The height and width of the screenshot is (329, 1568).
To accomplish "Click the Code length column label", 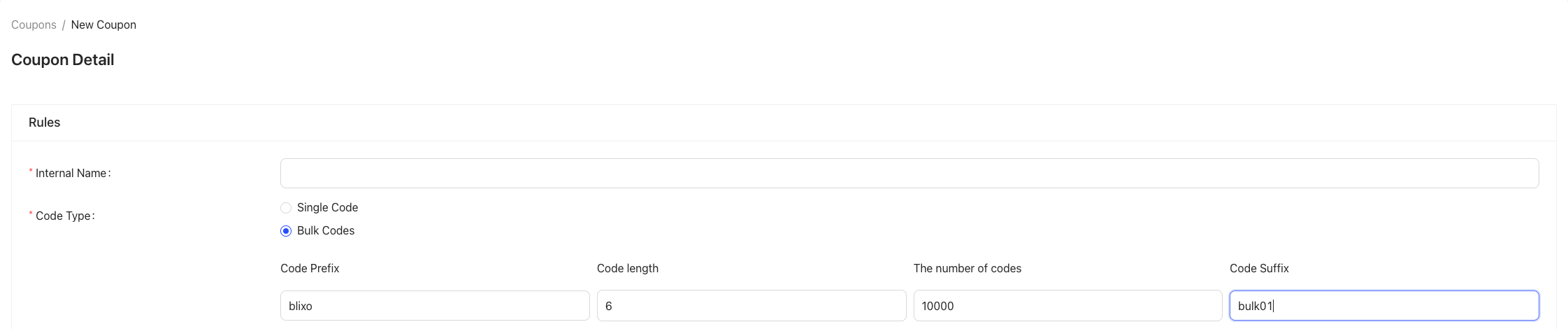I will pos(628,269).
